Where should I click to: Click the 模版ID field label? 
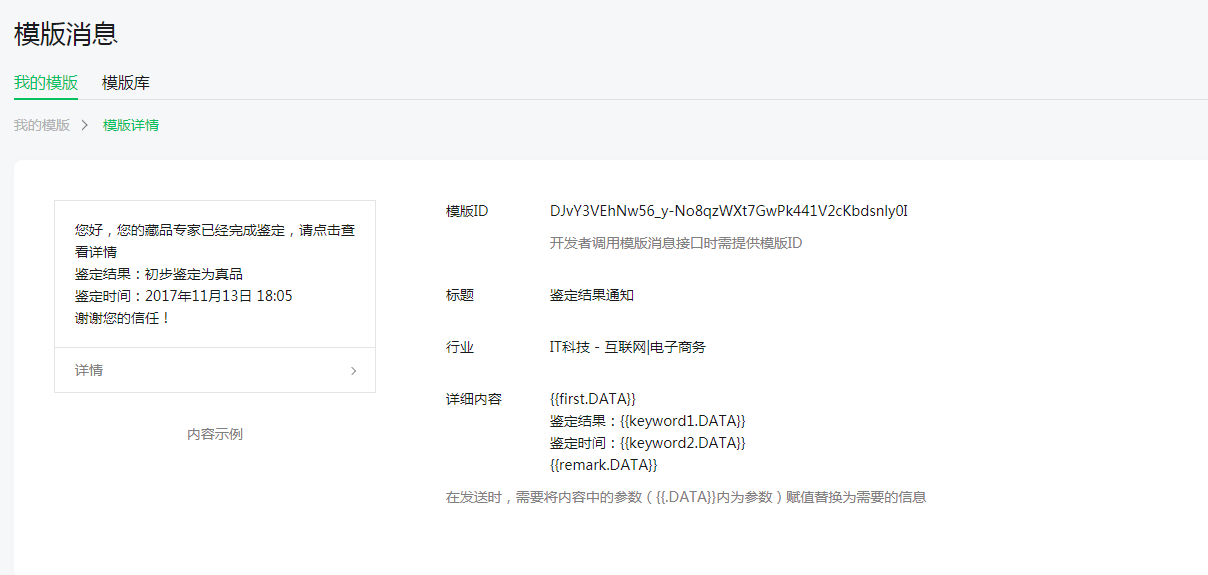tap(467, 211)
